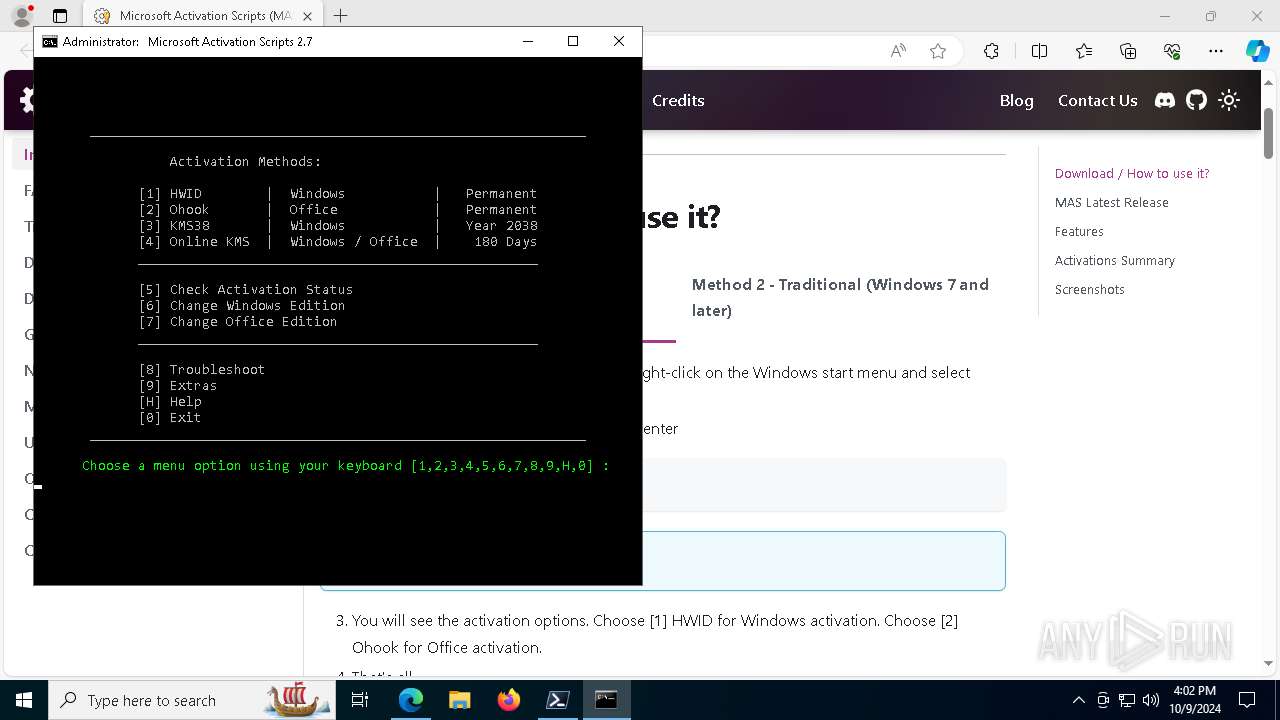Viewport: 1280px width, 720px height.
Task: Switch to cmd console taskbar icon
Action: 606,700
